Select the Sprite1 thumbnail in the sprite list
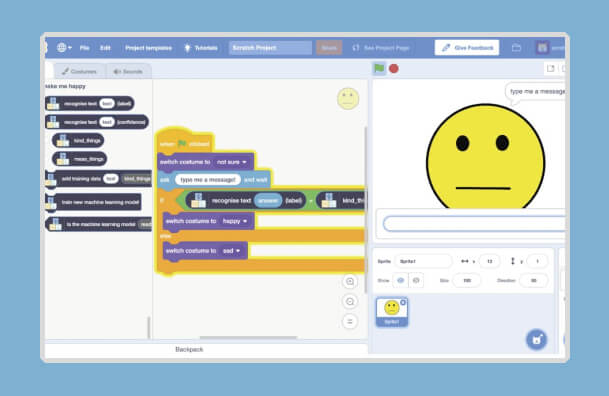The height and width of the screenshot is (396, 609). pyautogui.click(x=392, y=312)
